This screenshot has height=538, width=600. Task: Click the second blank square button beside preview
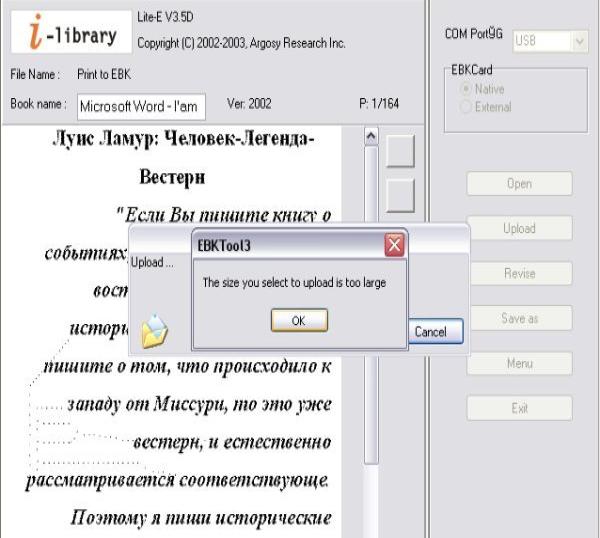tap(400, 196)
